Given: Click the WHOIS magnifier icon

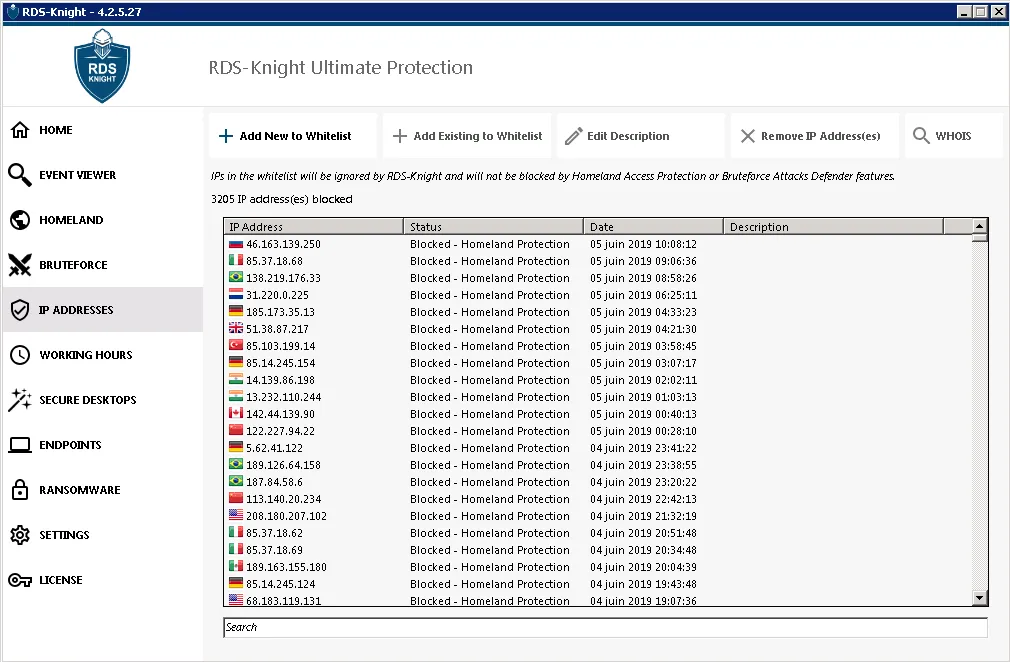Looking at the screenshot, I should [921, 136].
